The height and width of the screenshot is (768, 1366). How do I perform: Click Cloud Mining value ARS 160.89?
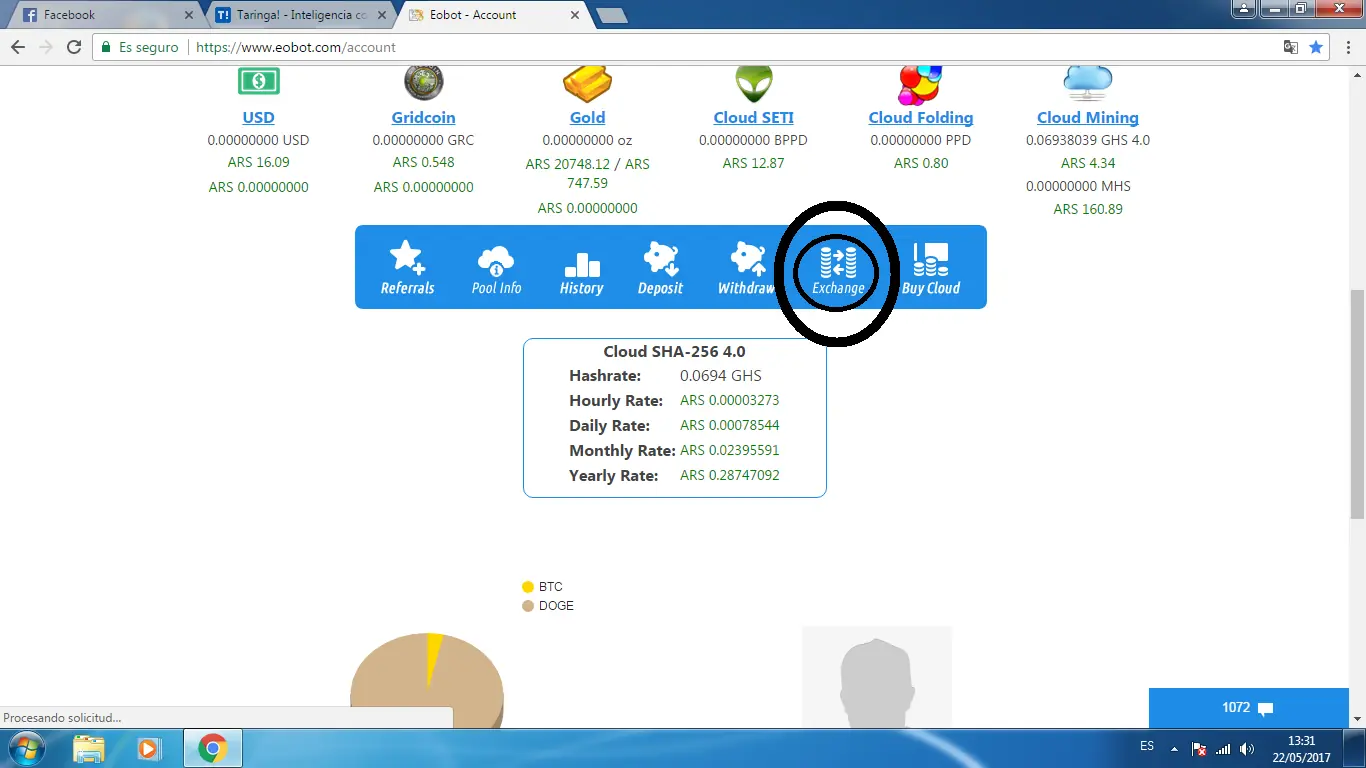coord(1088,209)
